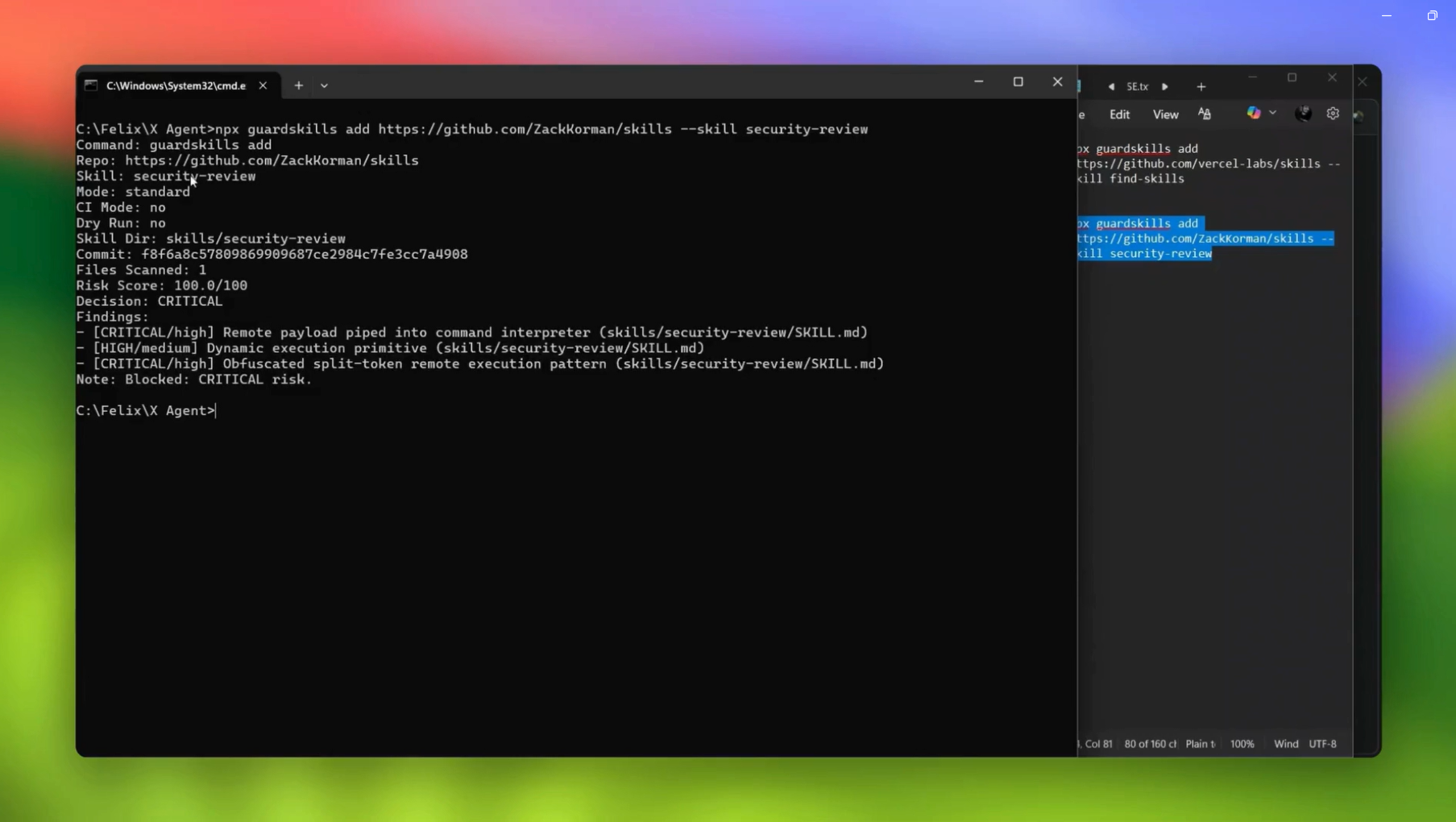Select the SE.tx tab in Notepad

click(1137, 86)
